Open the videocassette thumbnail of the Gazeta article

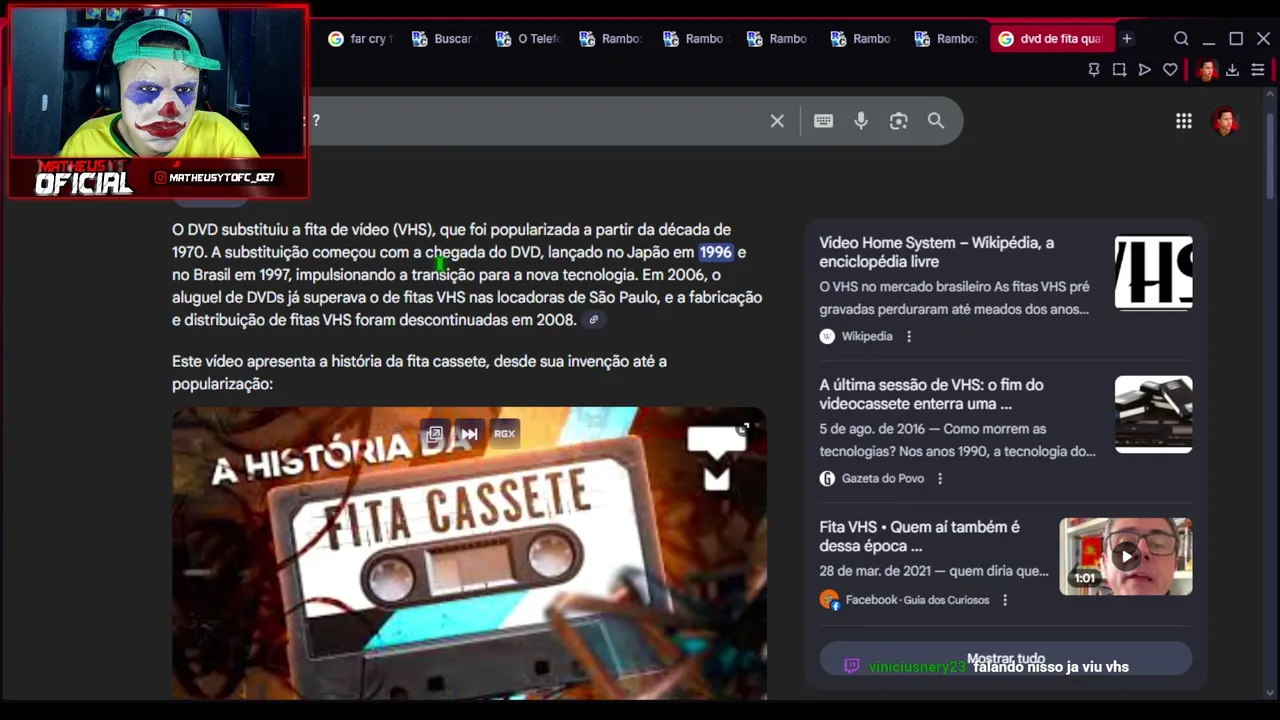tap(1153, 414)
